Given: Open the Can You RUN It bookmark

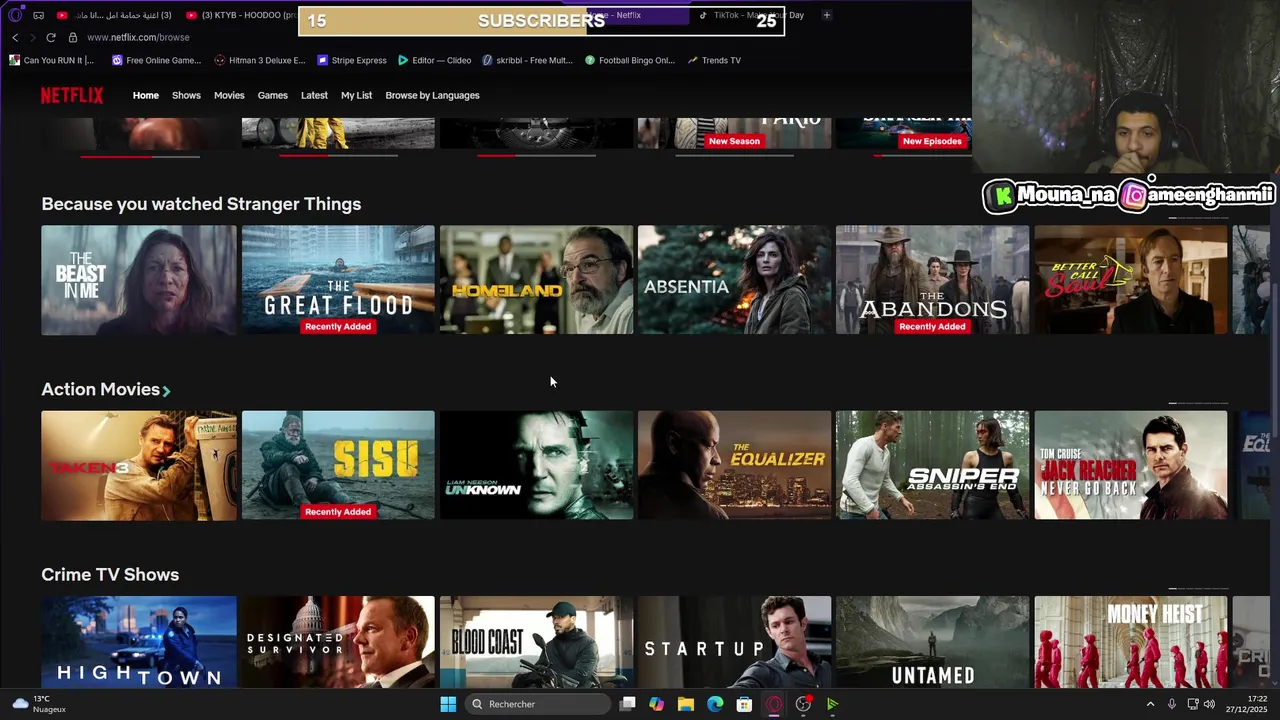Looking at the screenshot, I should [51, 60].
